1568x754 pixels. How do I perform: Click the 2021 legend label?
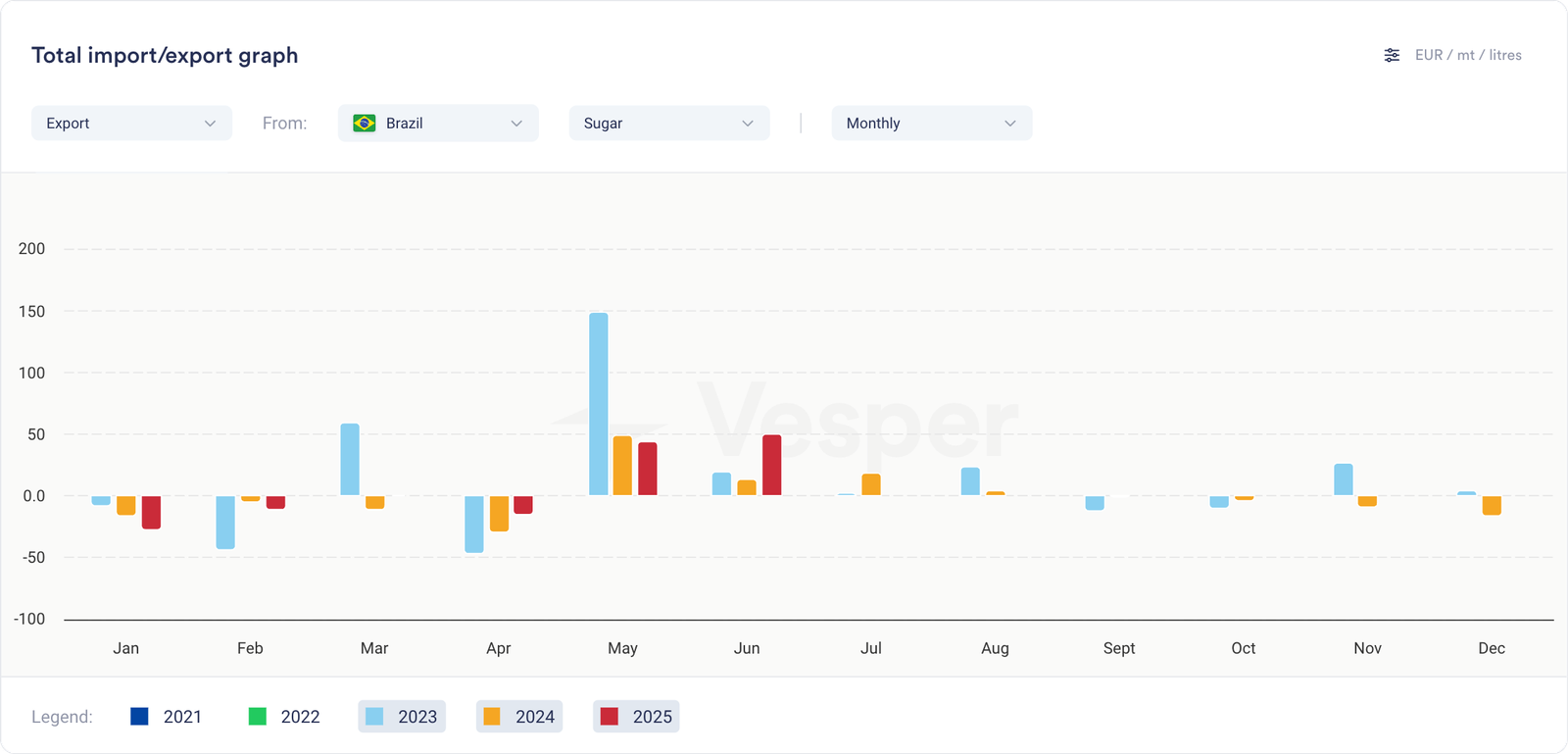point(182,717)
